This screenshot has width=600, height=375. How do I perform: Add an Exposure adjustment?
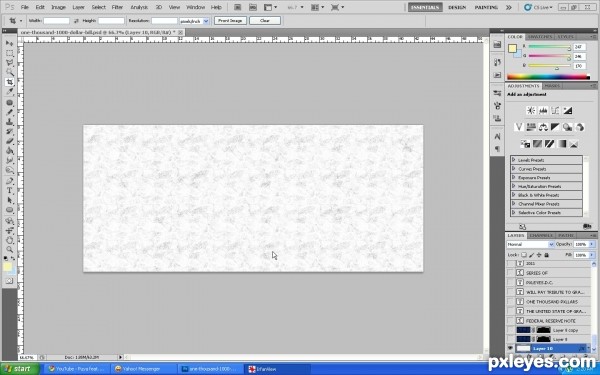(x=567, y=111)
